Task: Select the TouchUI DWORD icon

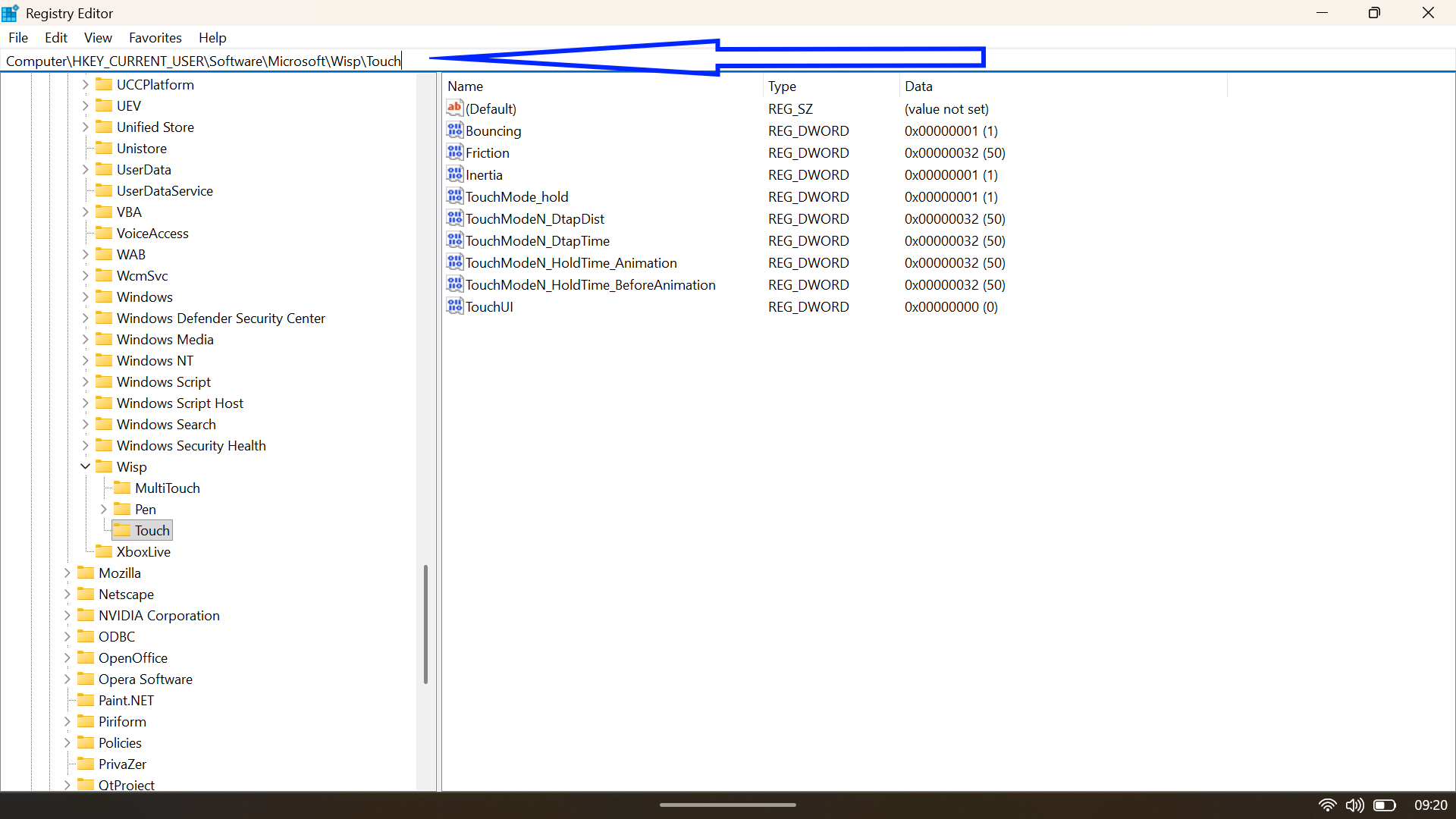Action: [455, 306]
